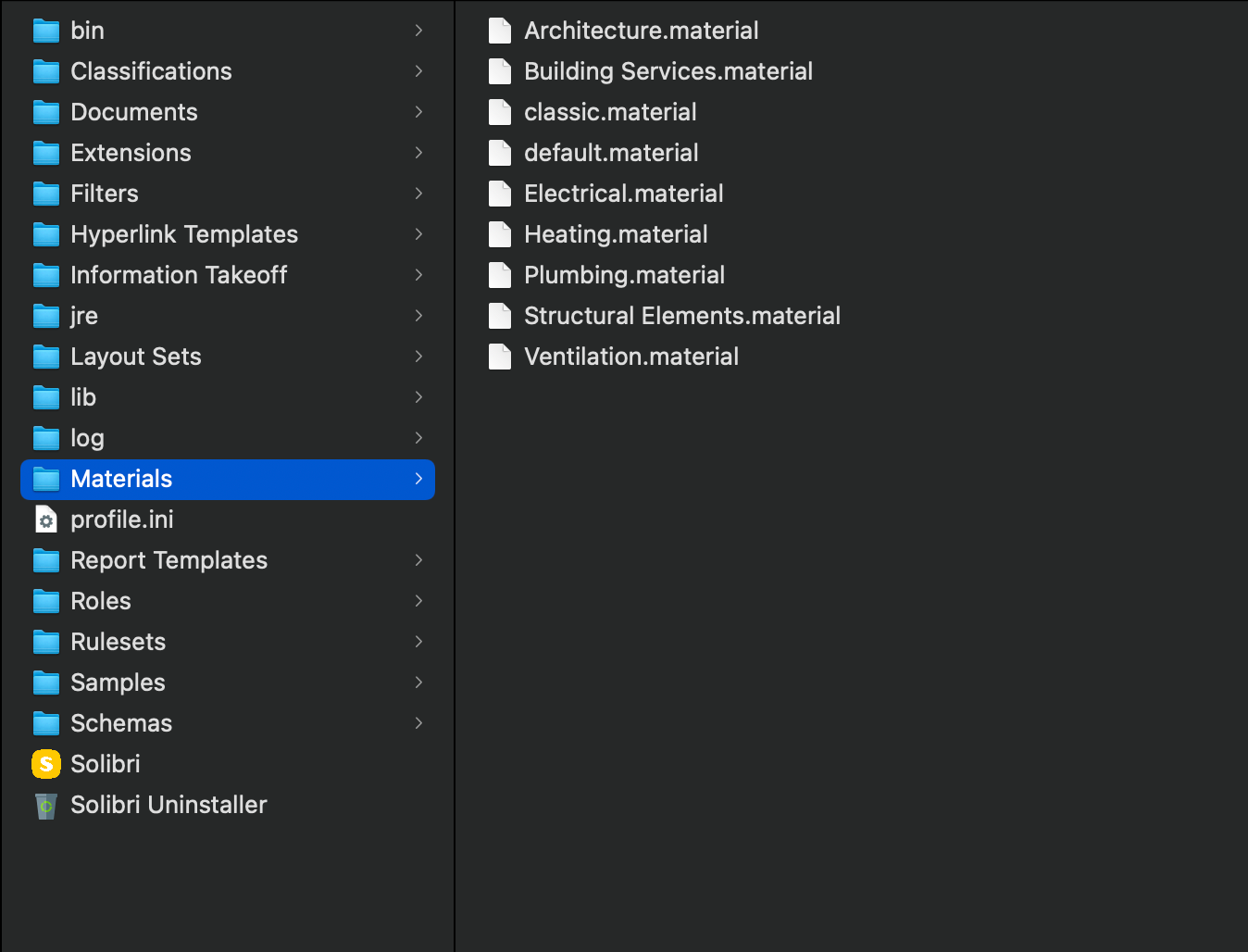Click the Classifications folder icon
The height and width of the screenshot is (952, 1248).
click(x=46, y=72)
